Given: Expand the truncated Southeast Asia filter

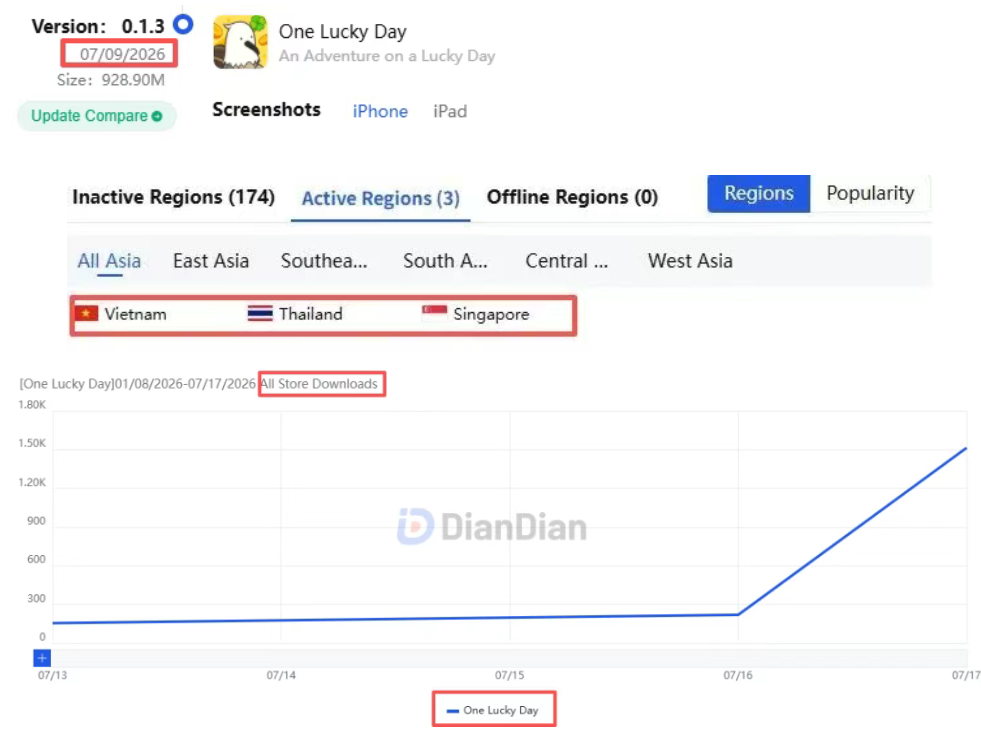Looking at the screenshot, I should 324,260.
